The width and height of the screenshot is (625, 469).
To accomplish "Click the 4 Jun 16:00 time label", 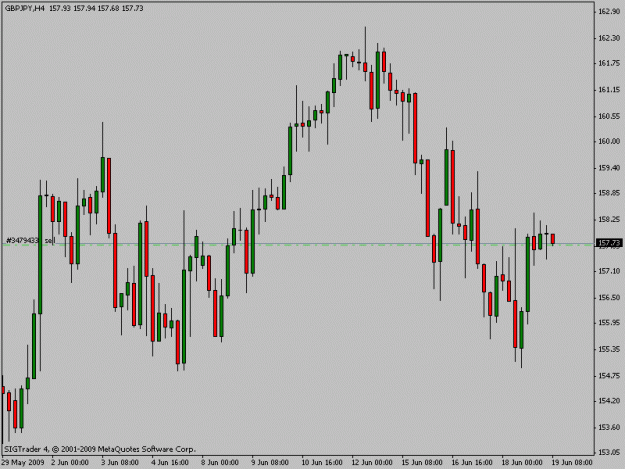I will tap(170, 463).
